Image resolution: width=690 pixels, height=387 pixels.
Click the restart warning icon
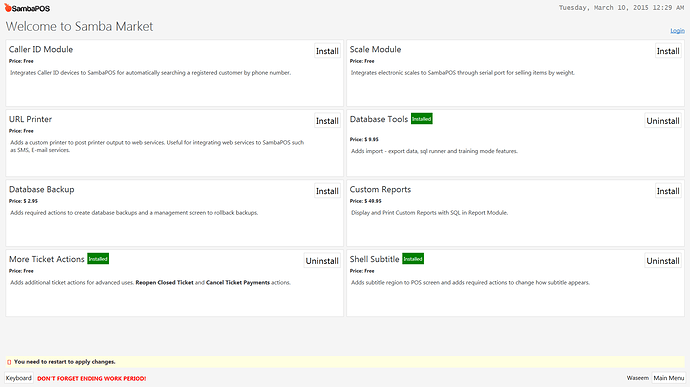[9, 362]
